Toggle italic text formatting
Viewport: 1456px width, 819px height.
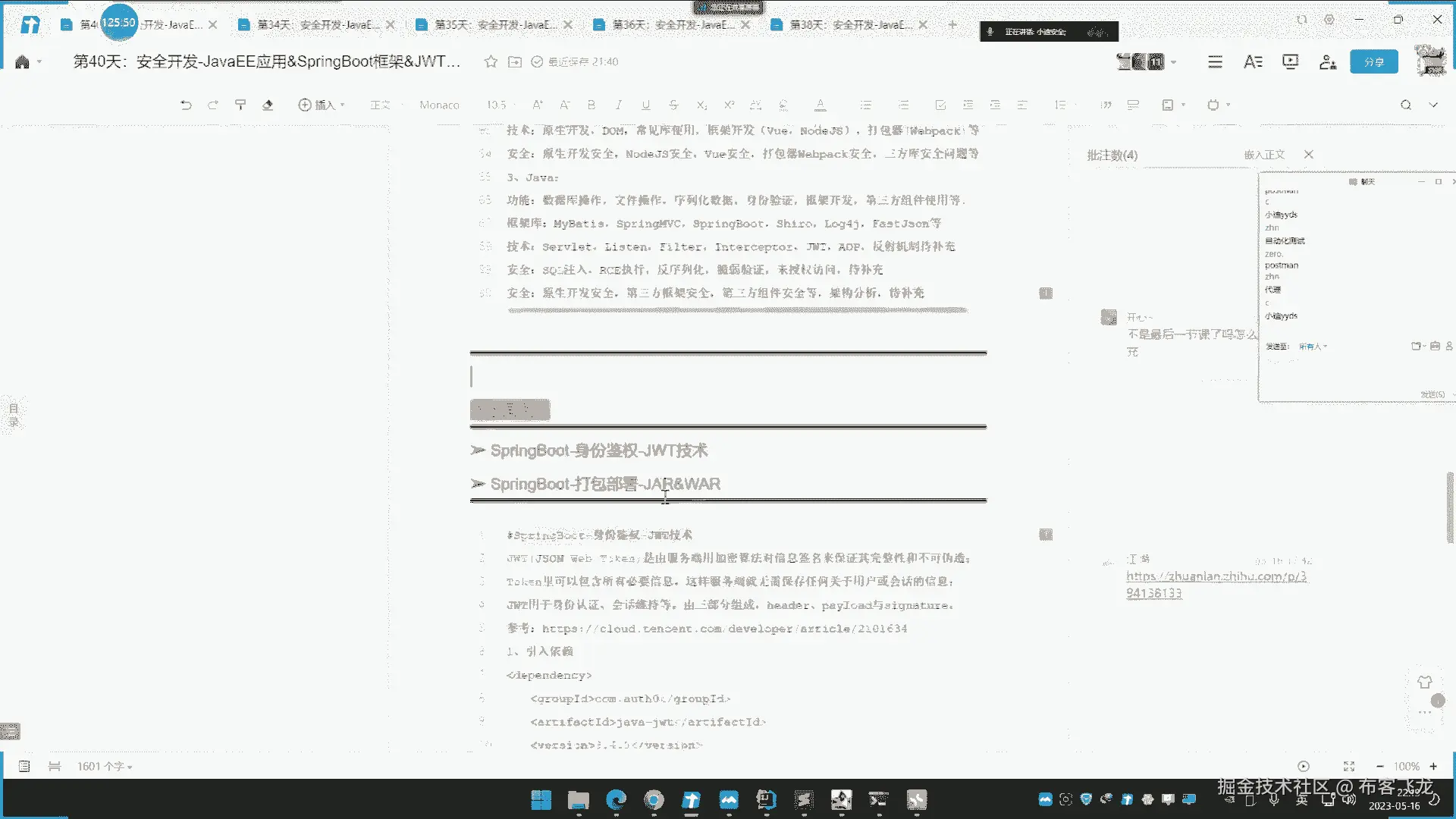click(619, 105)
